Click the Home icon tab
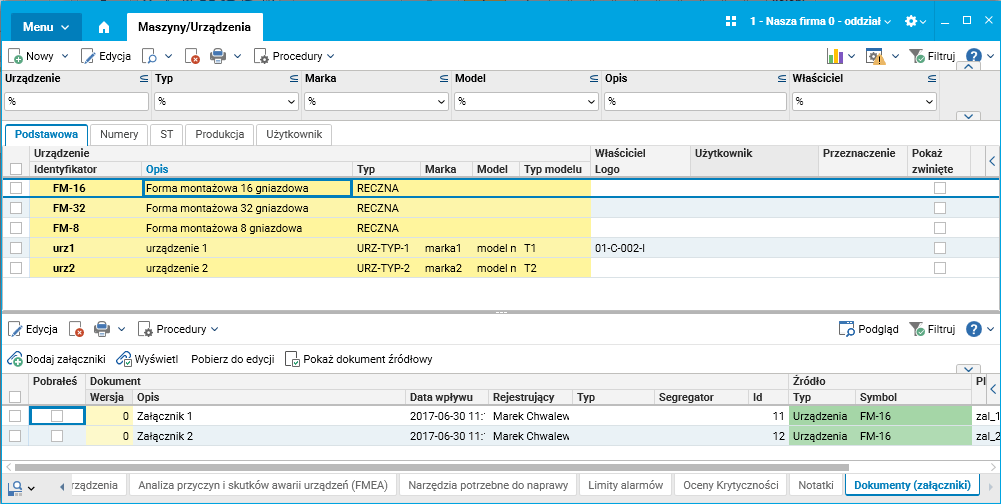 click(x=104, y=27)
